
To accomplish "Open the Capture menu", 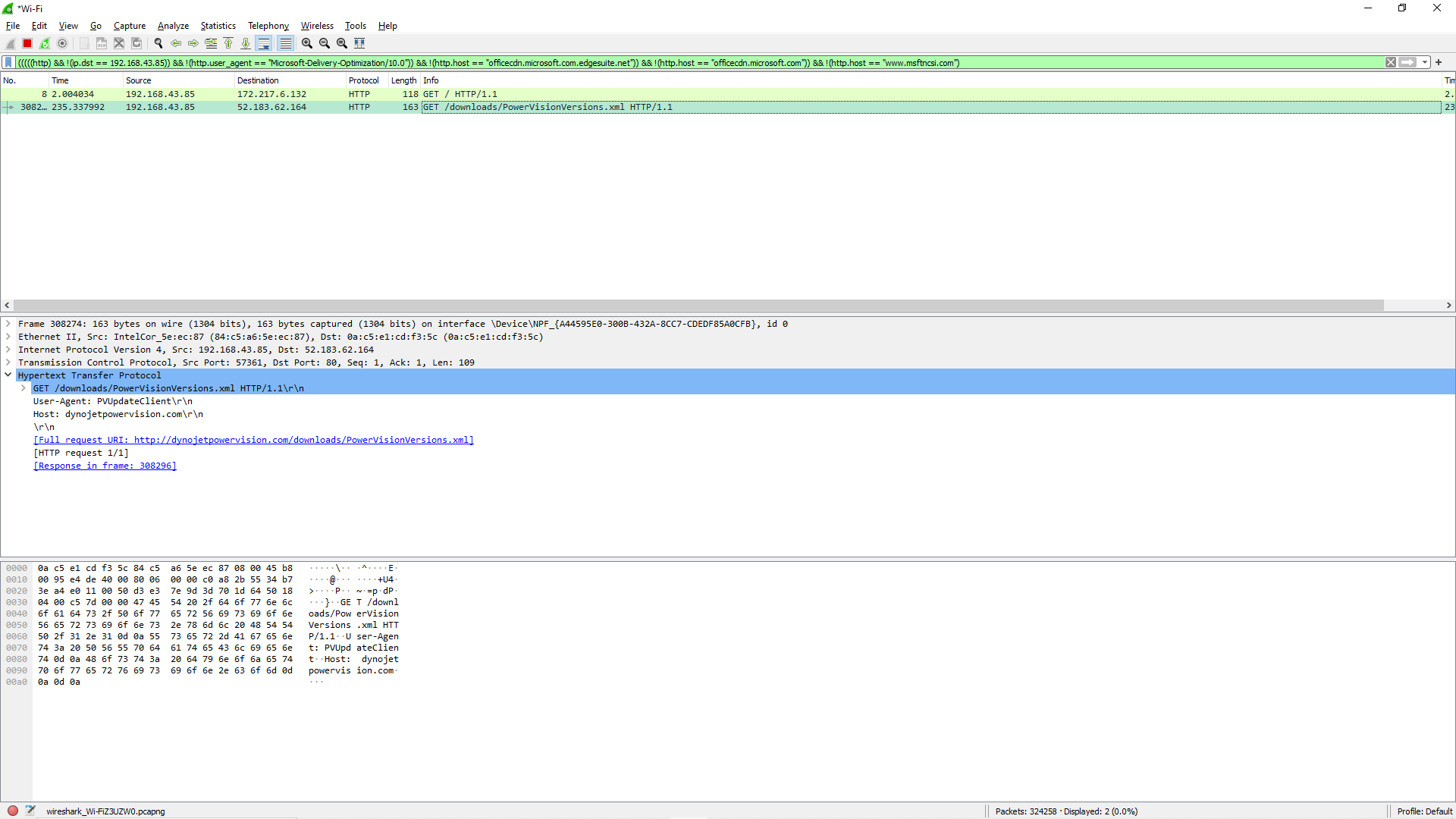I will click(130, 25).
